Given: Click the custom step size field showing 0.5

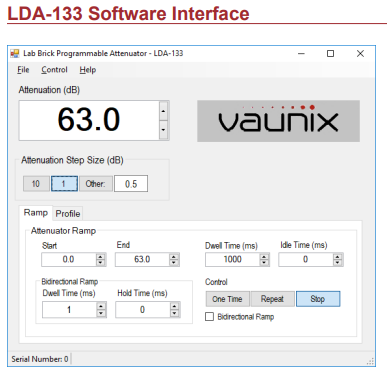Looking at the screenshot, I should 131,184.
